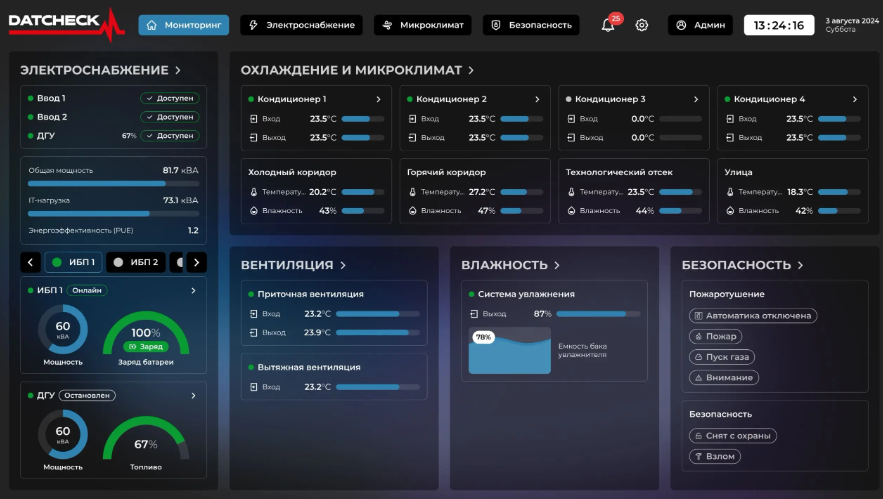
Task: Click the Кондиционер 1 Вход icon
Action: (253, 119)
